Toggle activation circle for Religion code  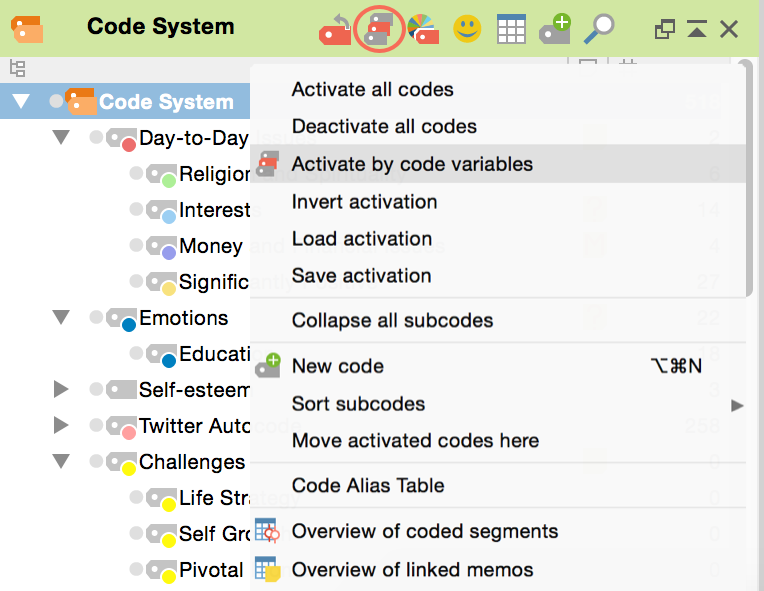point(136,173)
